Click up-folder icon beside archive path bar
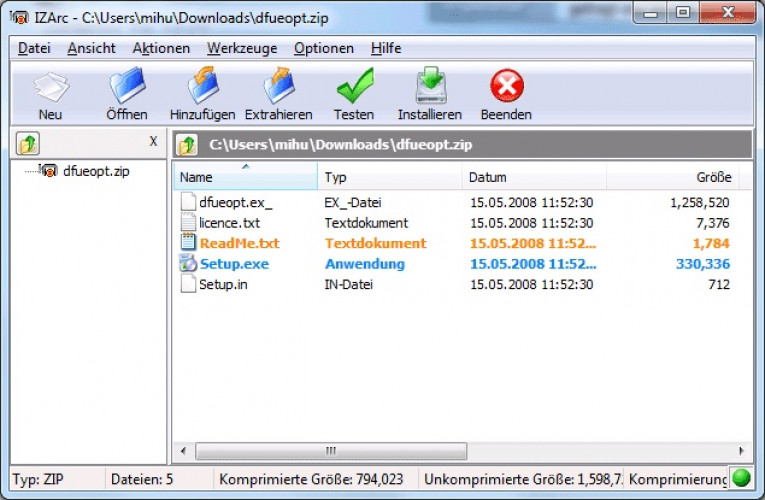The image size is (765, 500). tap(187, 145)
